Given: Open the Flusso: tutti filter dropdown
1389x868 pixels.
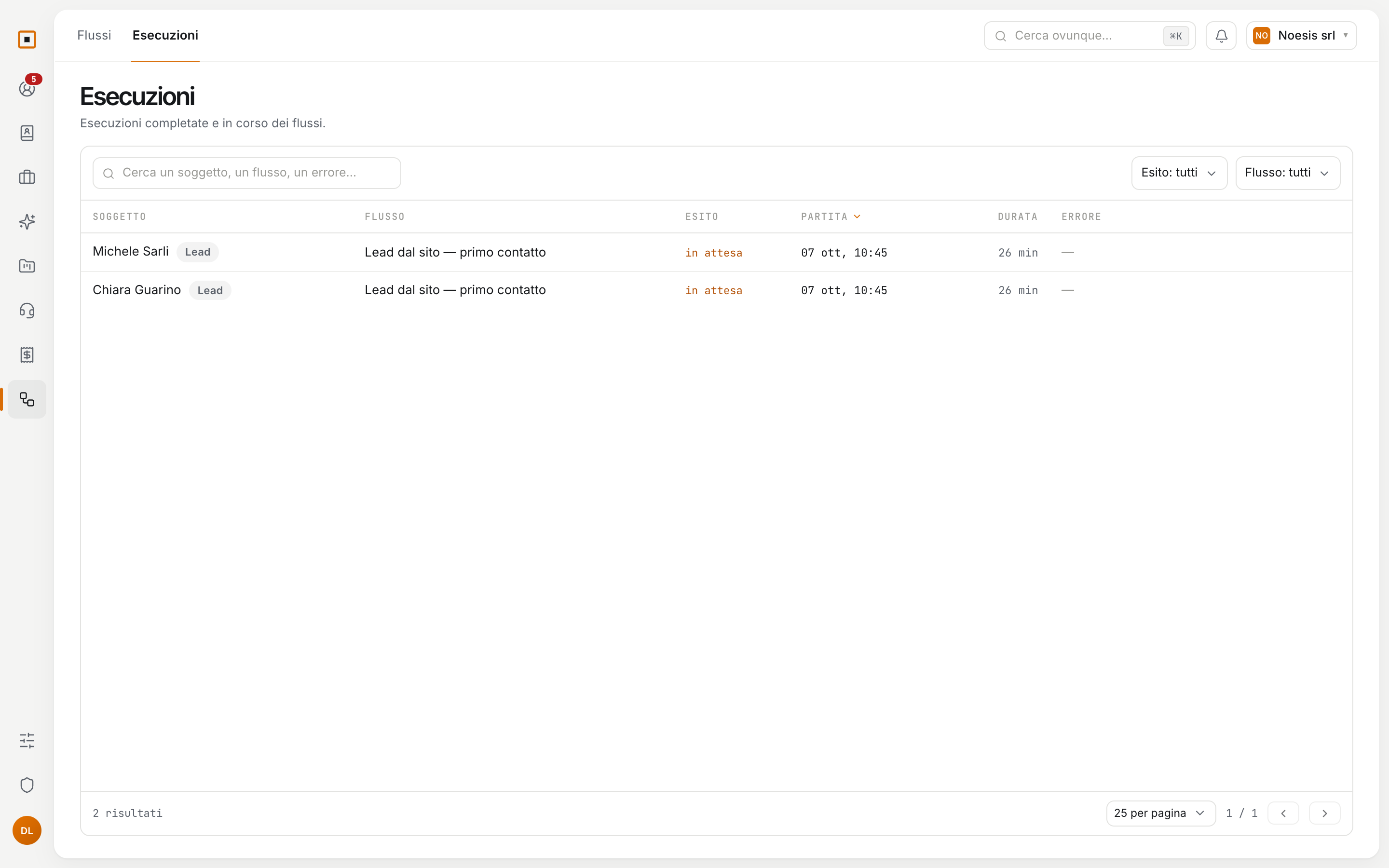Looking at the screenshot, I should click(x=1287, y=173).
